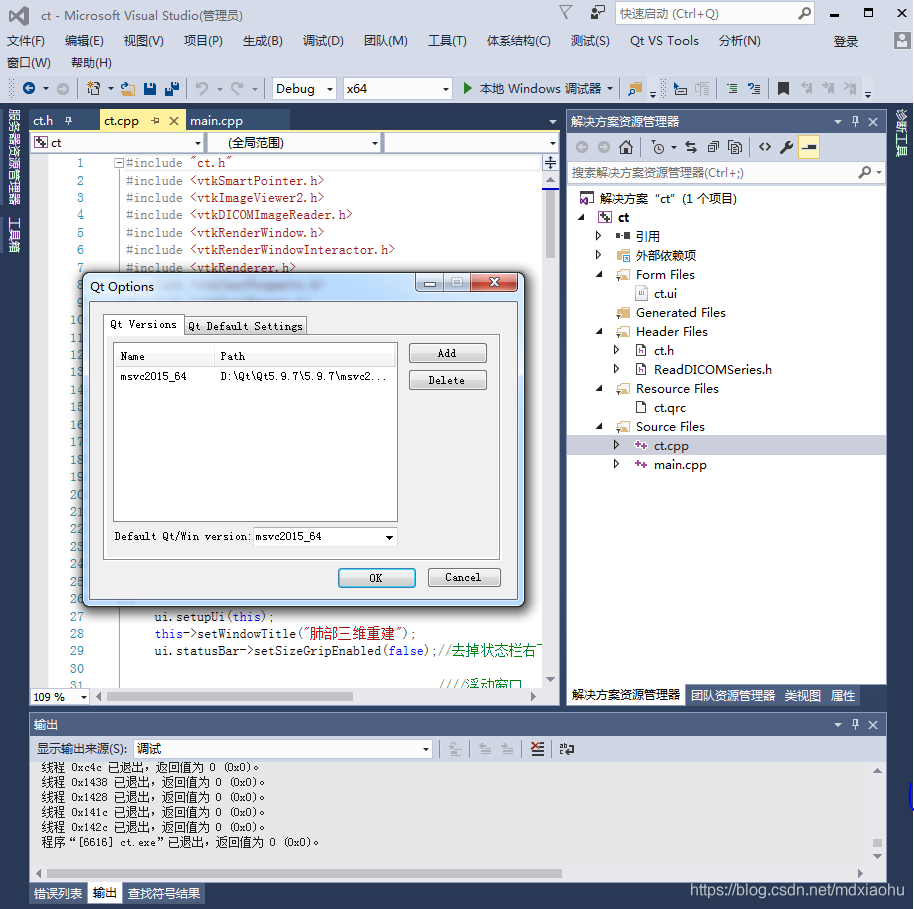This screenshot has height=909, width=914.
Task: Click the notifications filter icon in title bar
Action: tap(565, 13)
